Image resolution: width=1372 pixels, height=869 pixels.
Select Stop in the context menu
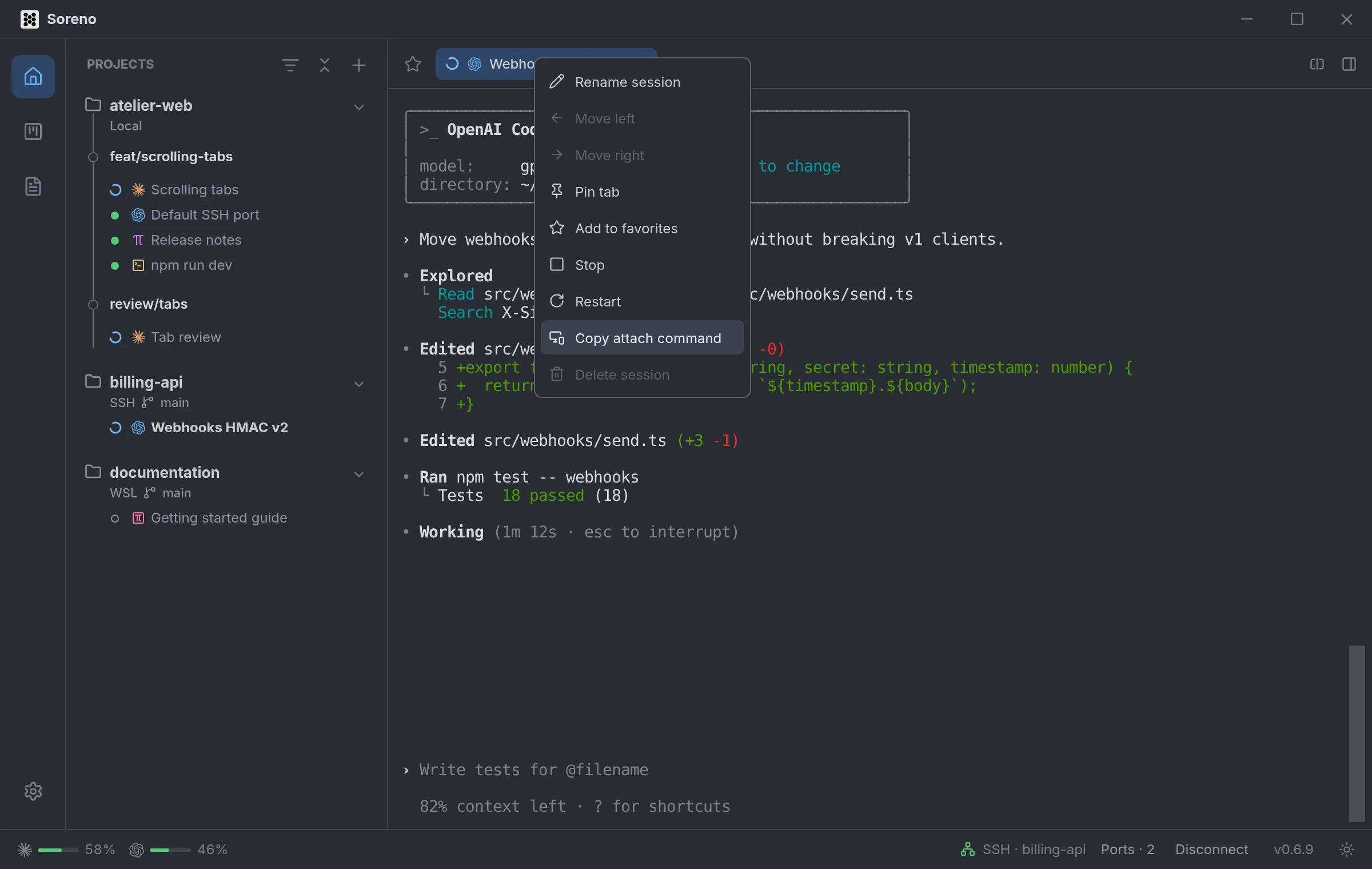[x=642, y=265]
